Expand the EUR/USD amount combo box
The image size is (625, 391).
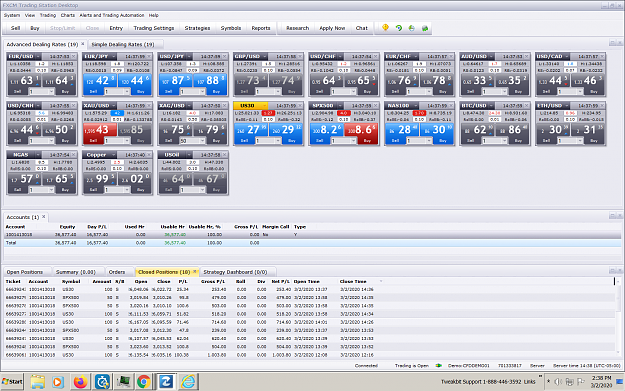51,92
